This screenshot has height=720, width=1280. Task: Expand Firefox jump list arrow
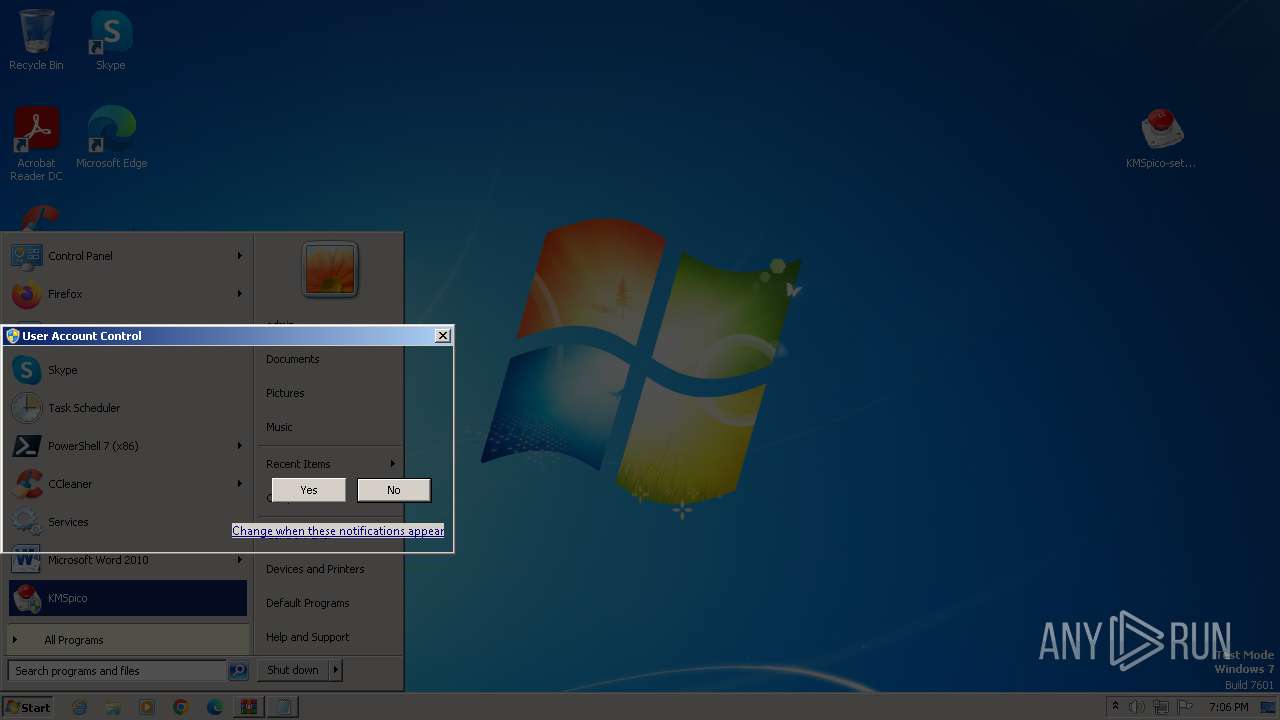(239, 294)
